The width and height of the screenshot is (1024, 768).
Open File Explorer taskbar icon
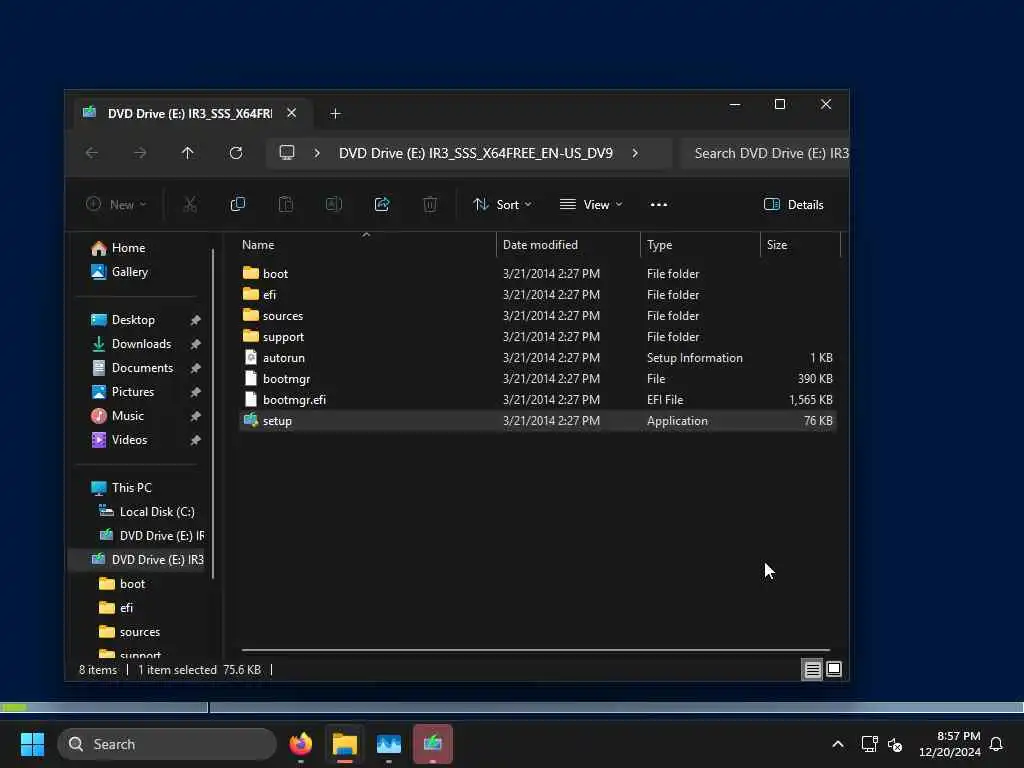coord(344,744)
